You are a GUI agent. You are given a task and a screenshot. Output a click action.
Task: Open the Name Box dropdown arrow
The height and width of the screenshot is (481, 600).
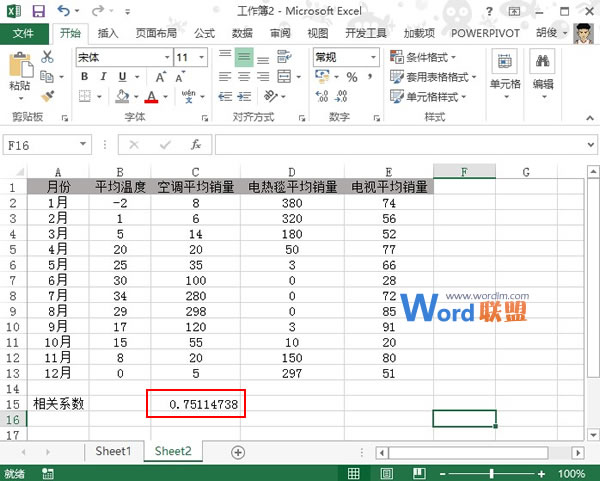83,145
